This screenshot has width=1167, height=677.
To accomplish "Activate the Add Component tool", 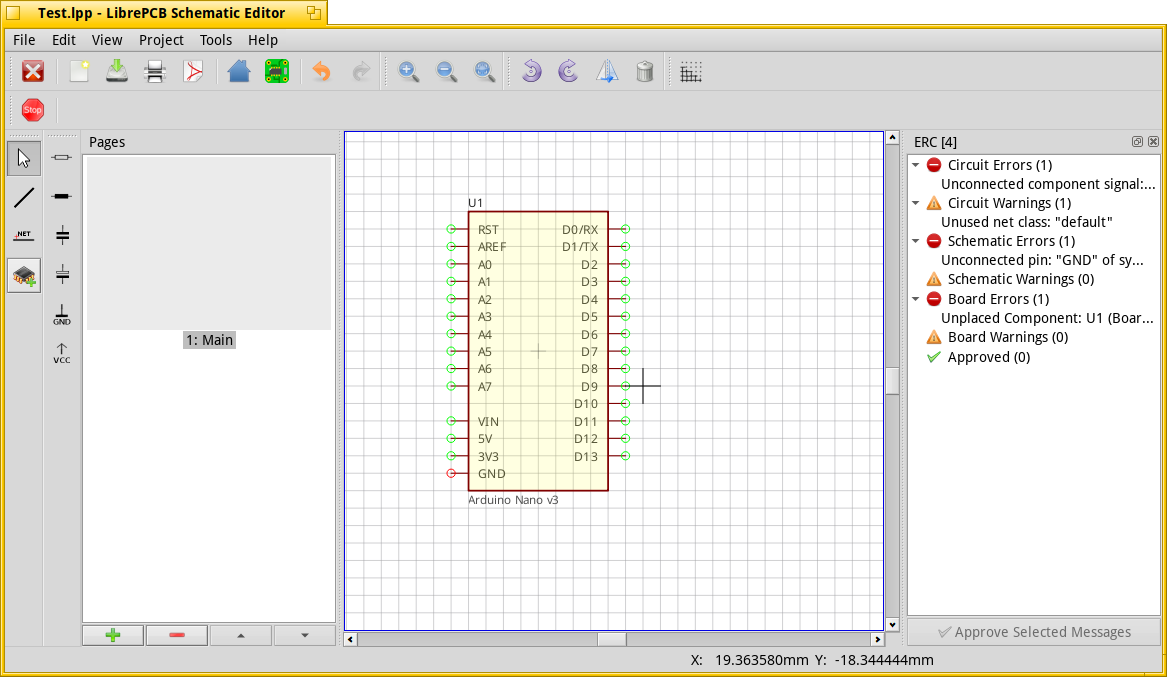I will (24, 275).
